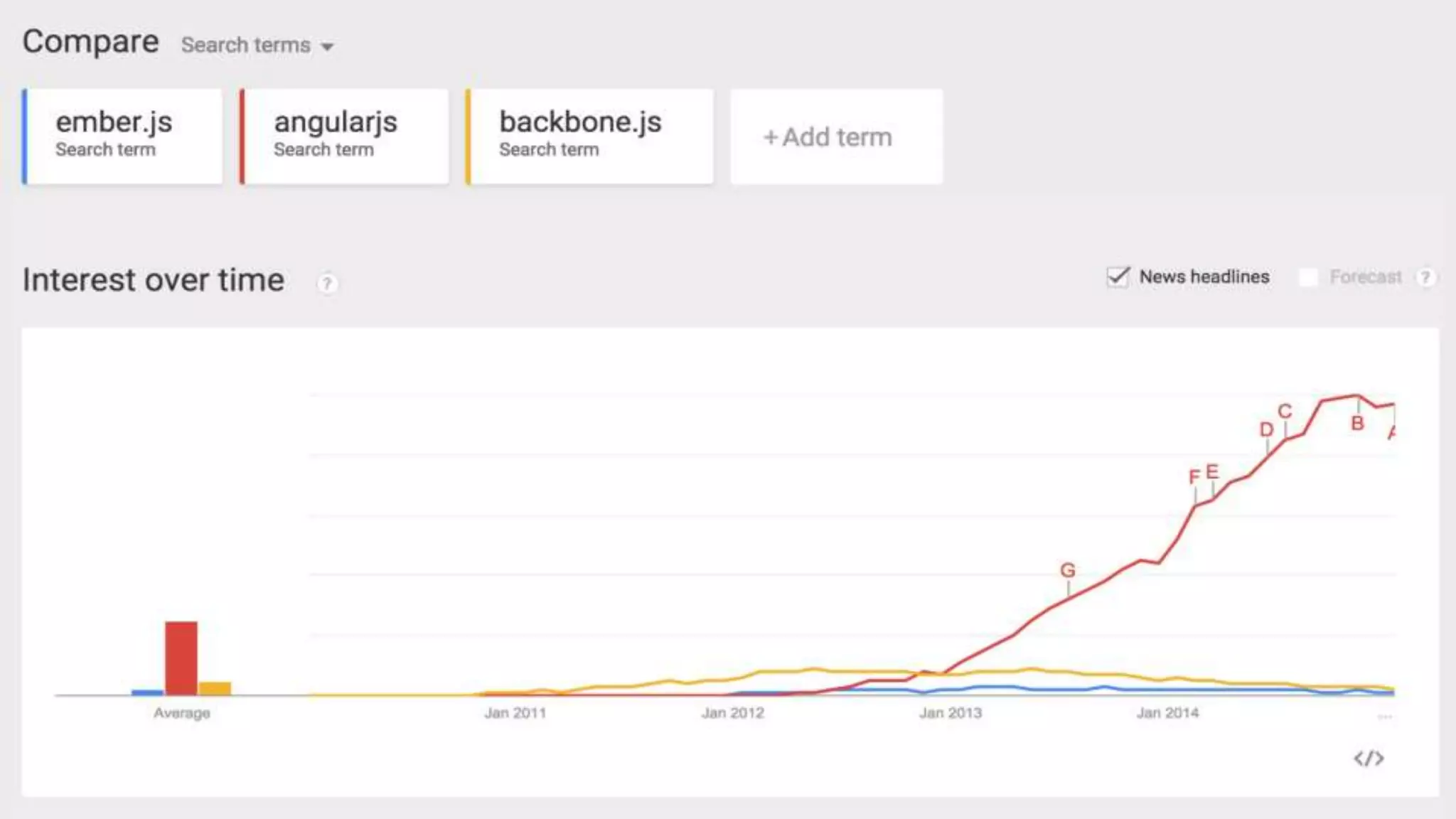The image size is (1456, 819).
Task: Click news headline marker F
Action: point(1194,477)
